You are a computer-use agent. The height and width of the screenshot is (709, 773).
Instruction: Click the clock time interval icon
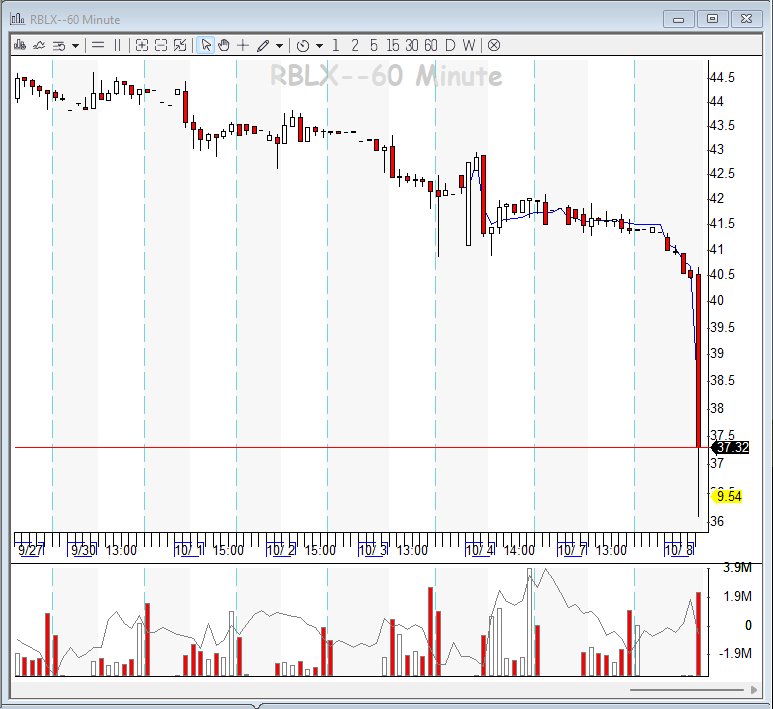pyautogui.click(x=303, y=46)
